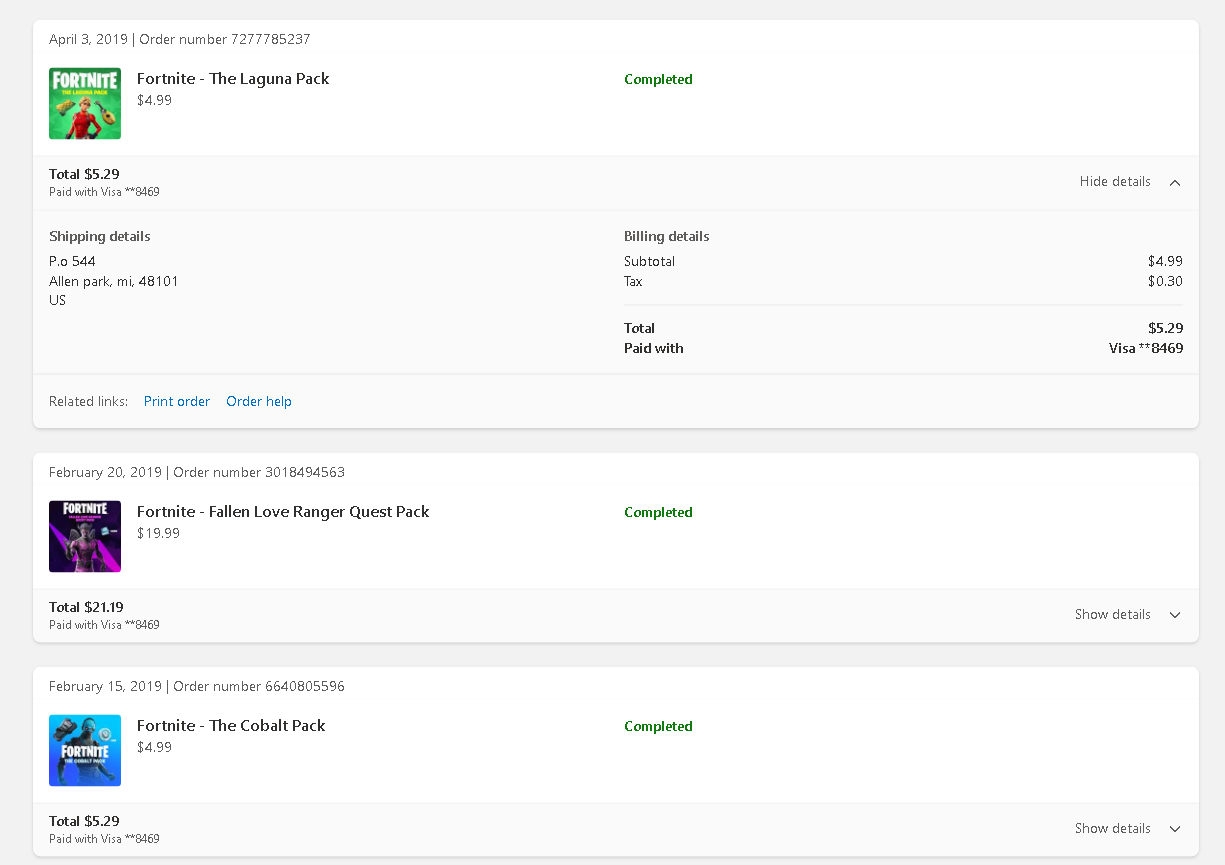This screenshot has height=865, width=1225.
Task: Click the Billing details heading
Action: tap(667, 237)
